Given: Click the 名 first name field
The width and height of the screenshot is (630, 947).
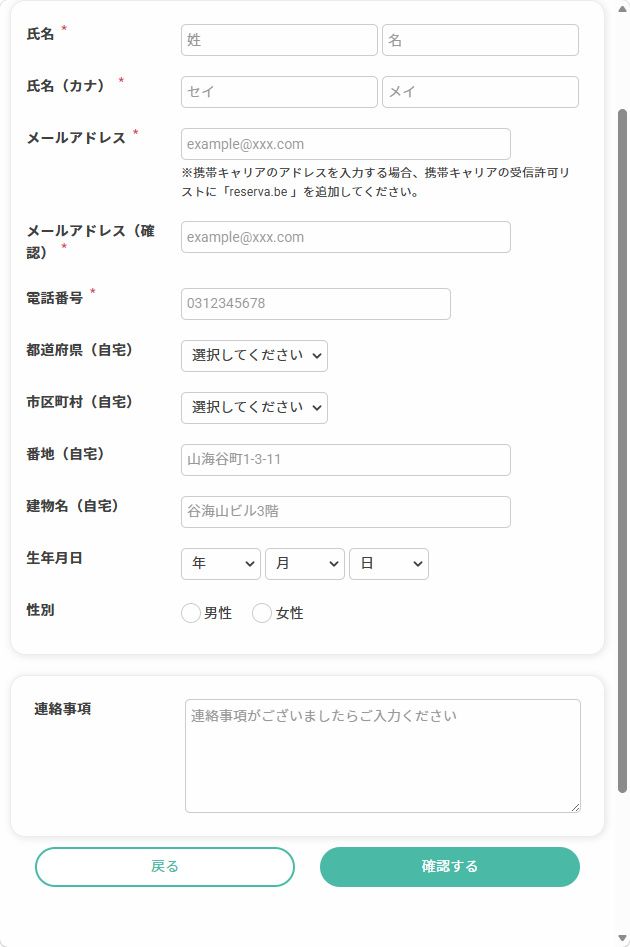Looking at the screenshot, I should [x=480, y=40].
